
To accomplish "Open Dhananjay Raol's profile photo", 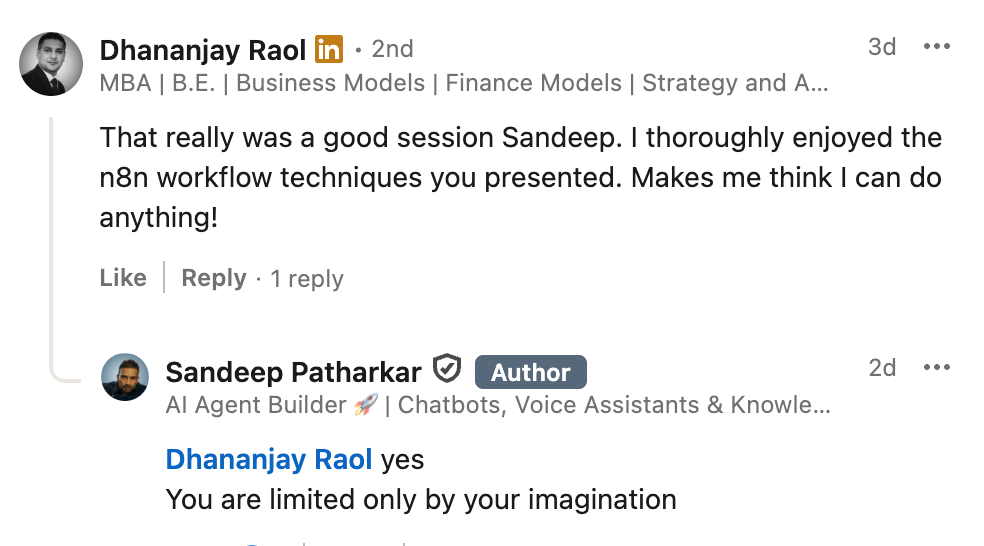I will pyautogui.click(x=51, y=64).
